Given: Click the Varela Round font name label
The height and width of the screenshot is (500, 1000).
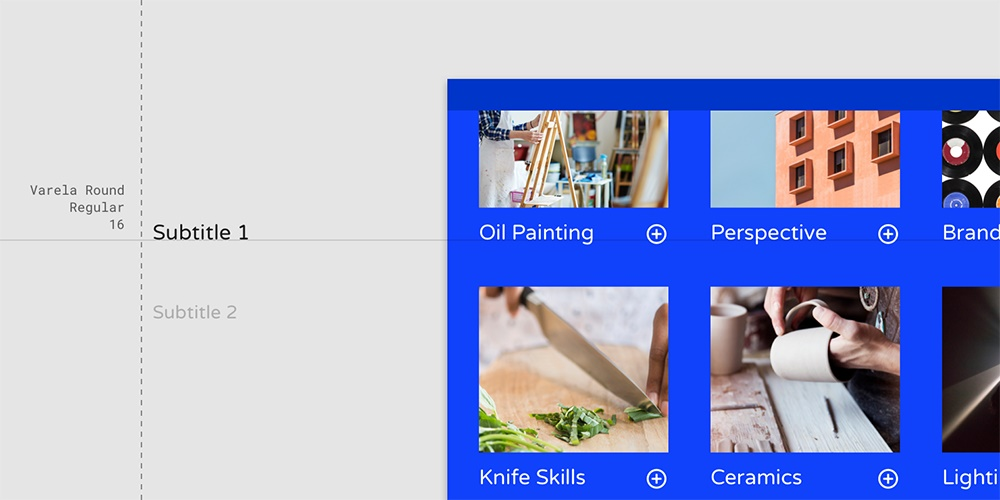Looking at the screenshot, I should point(77,190).
